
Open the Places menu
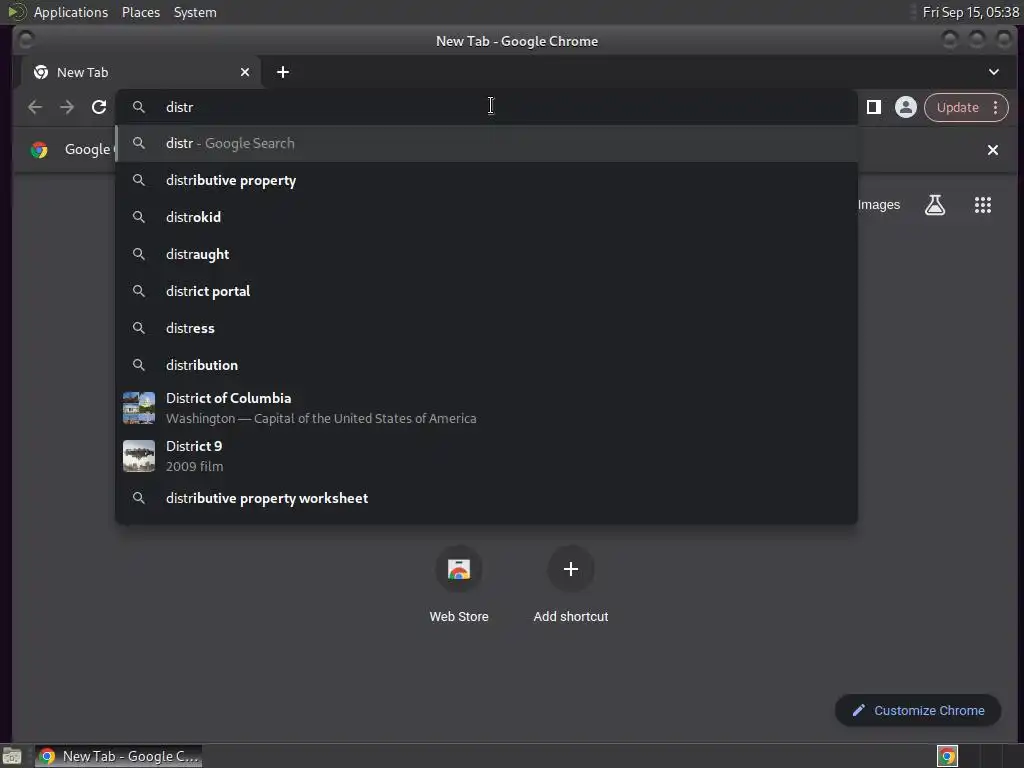(x=140, y=12)
